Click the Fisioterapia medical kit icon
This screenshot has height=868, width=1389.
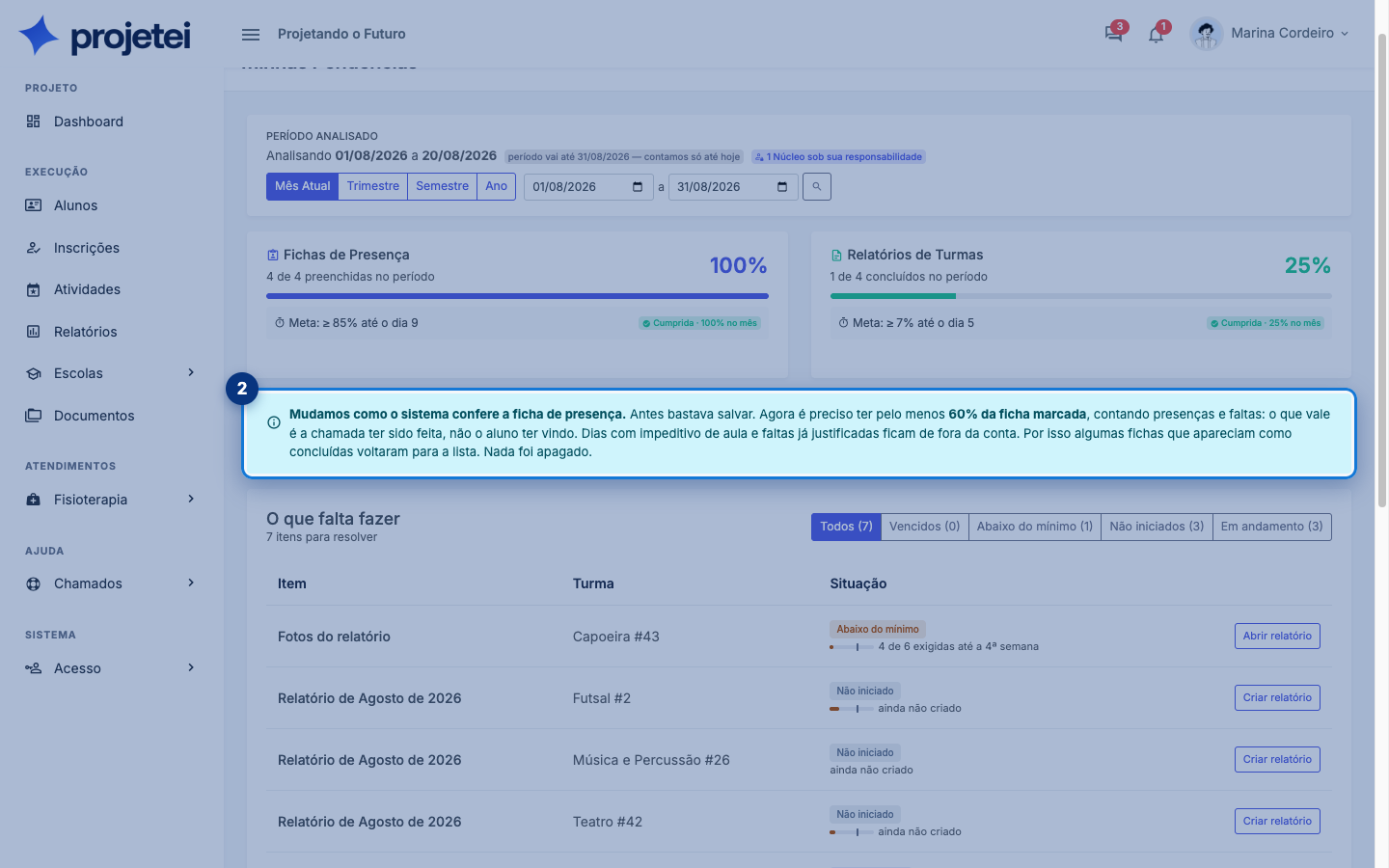34,500
